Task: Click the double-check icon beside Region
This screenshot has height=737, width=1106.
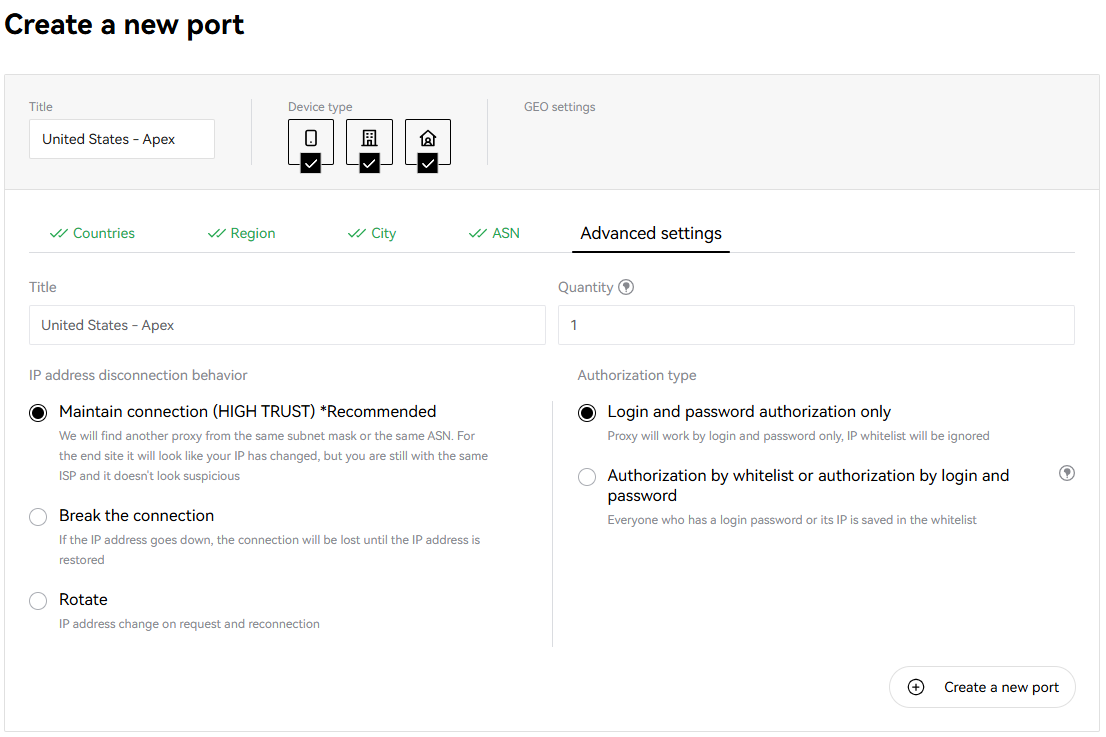Action: point(217,233)
